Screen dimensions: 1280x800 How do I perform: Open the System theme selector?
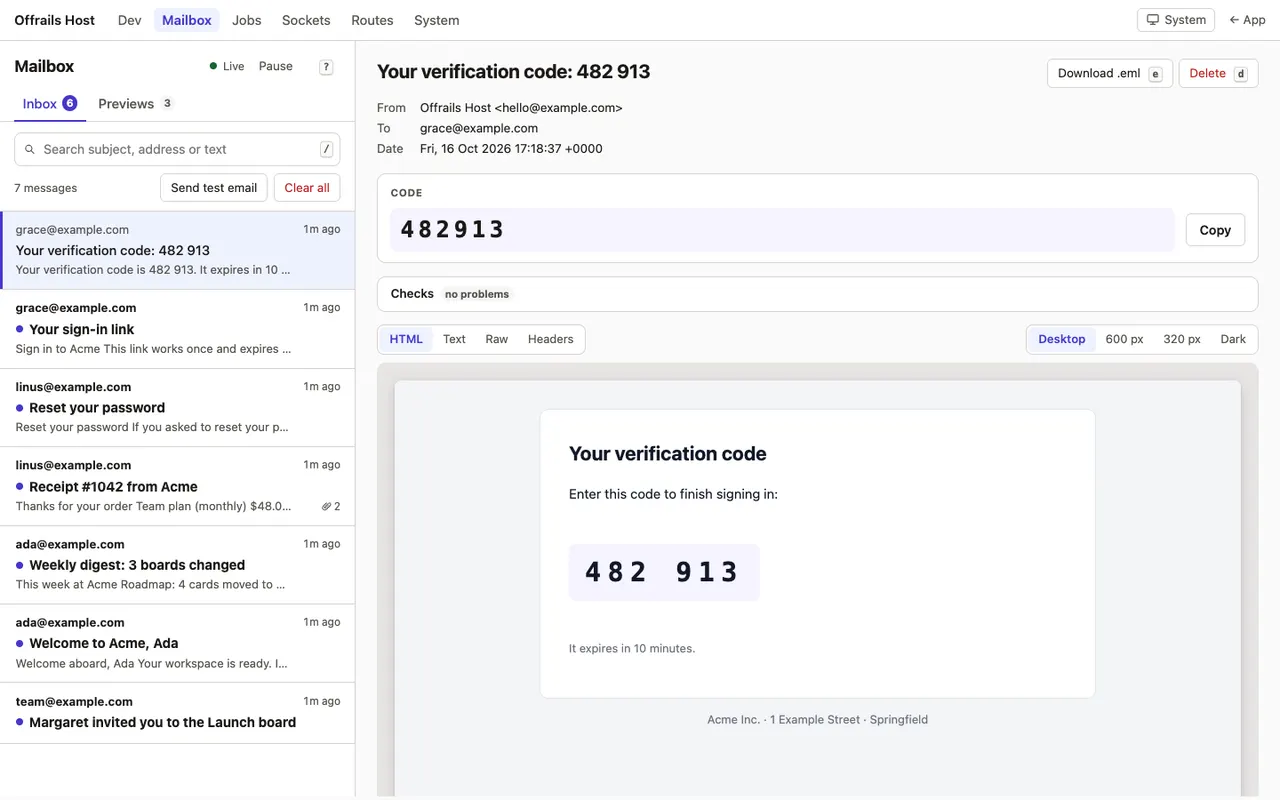1176,20
